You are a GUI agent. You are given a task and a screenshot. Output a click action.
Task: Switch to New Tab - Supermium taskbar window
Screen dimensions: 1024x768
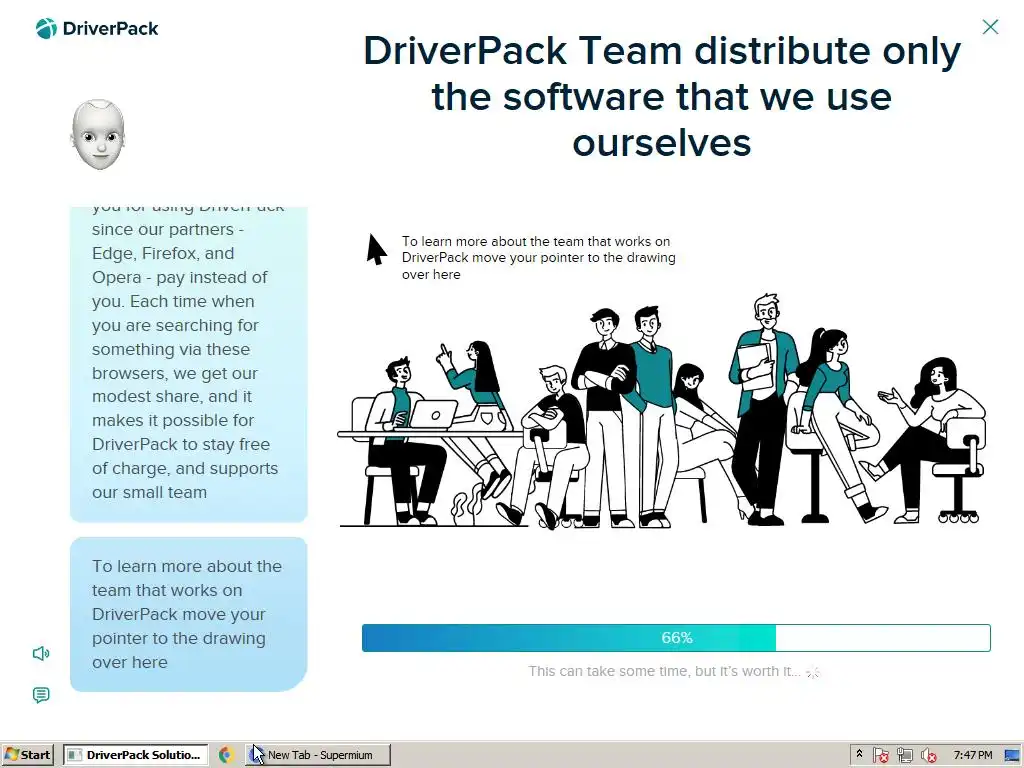pos(318,755)
